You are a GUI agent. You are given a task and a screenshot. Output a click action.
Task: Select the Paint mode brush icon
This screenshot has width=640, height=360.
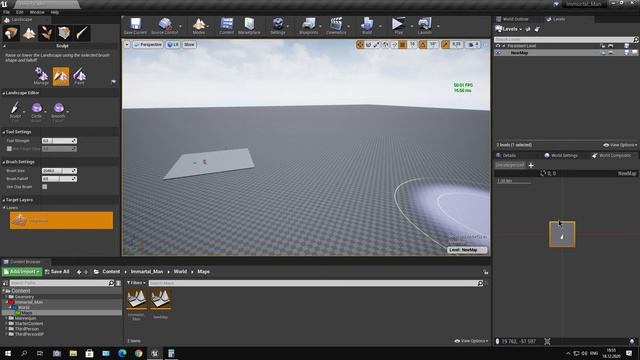coord(82,33)
